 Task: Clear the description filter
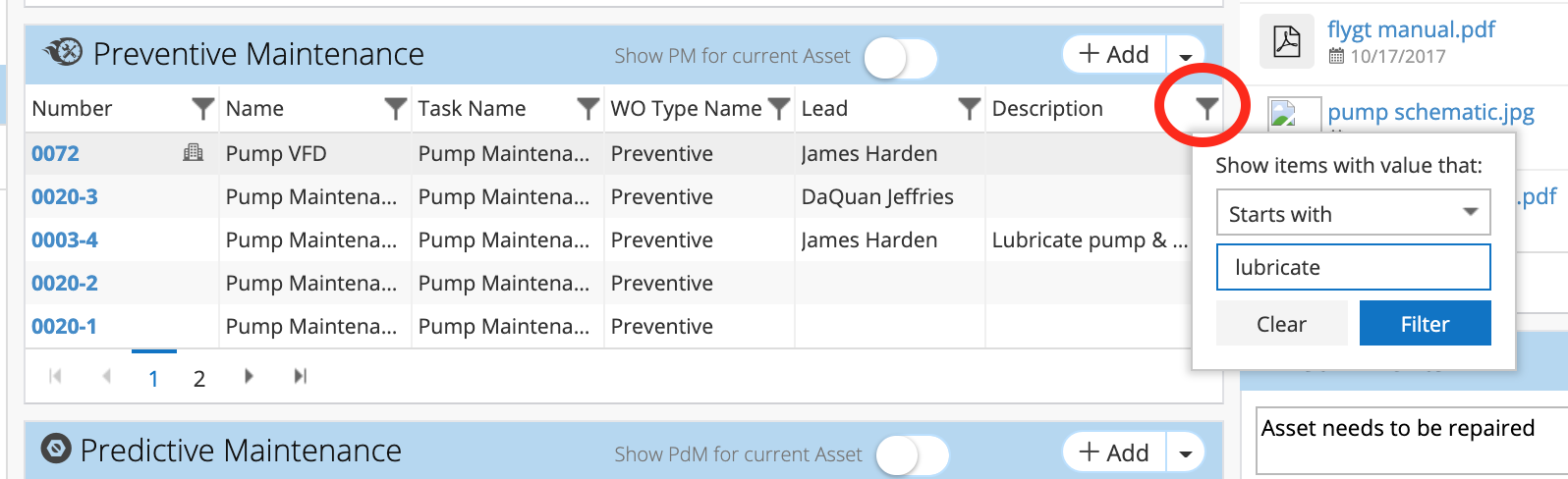[1281, 323]
